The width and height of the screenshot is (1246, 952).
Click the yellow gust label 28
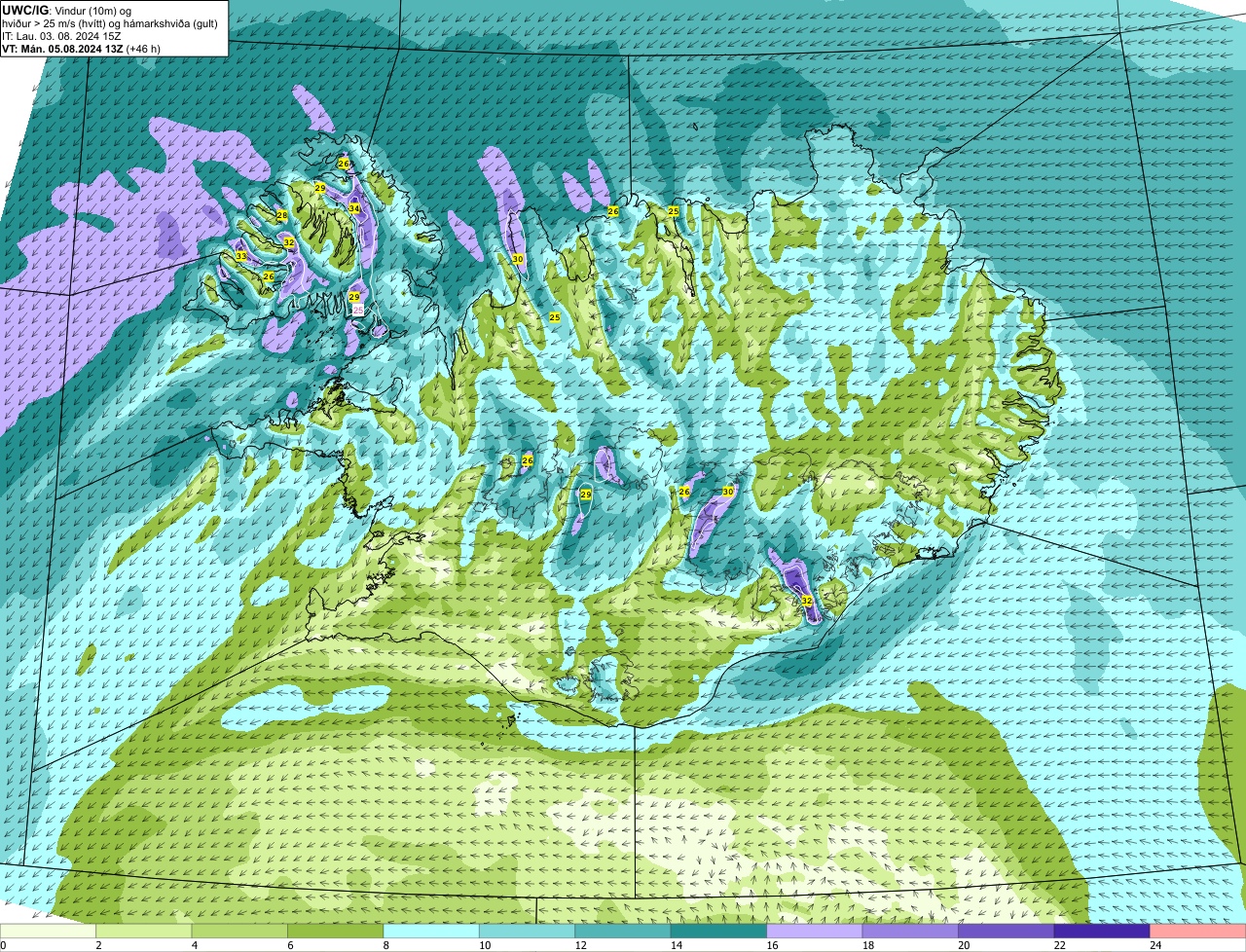click(282, 215)
